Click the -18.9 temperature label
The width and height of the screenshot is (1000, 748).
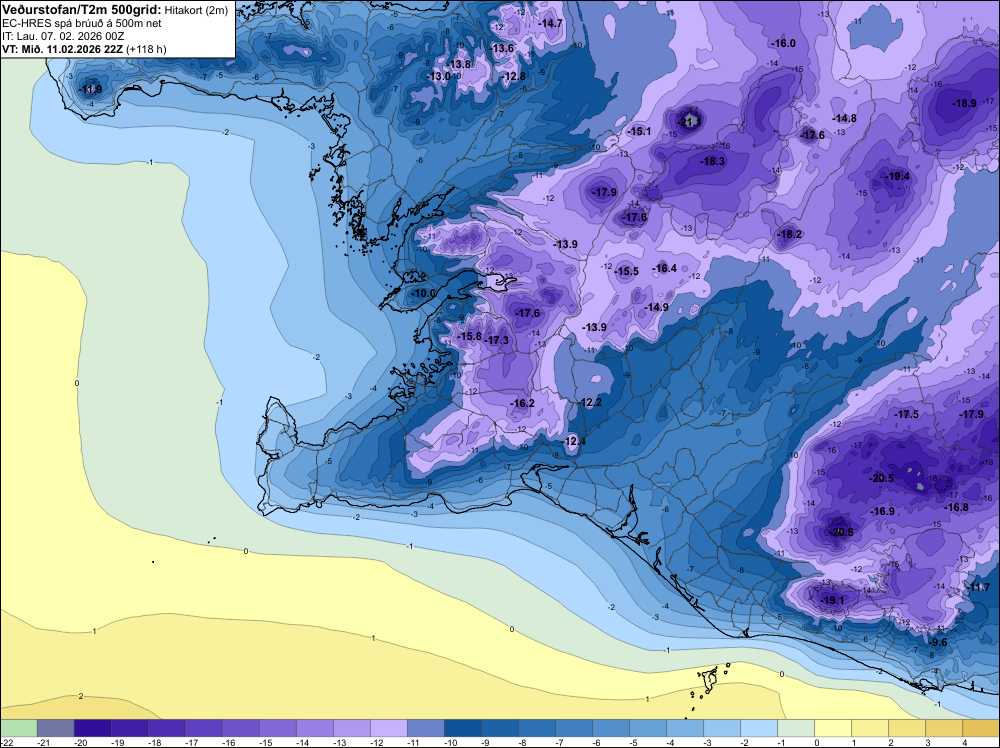pos(964,103)
